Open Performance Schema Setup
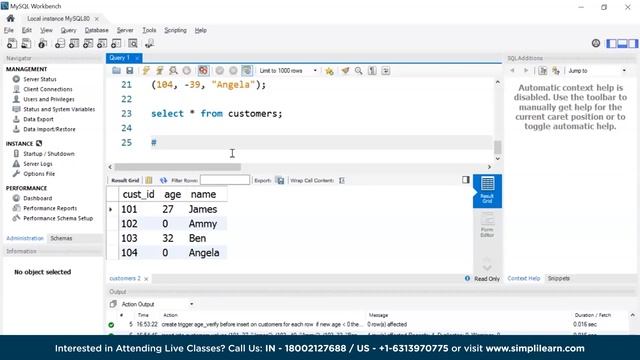The width and height of the screenshot is (640, 360). [58, 218]
